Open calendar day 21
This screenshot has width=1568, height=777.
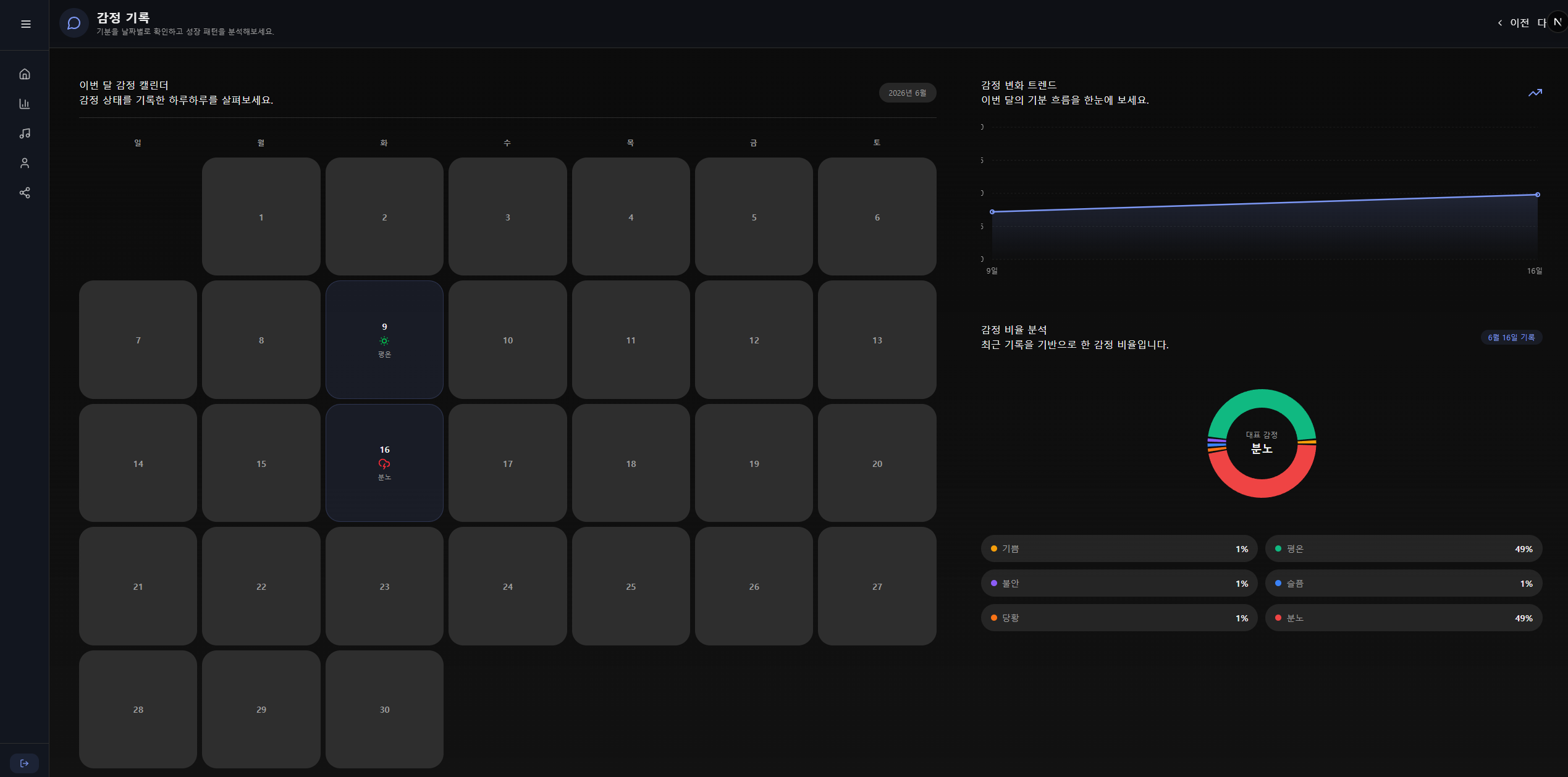[138, 586]
